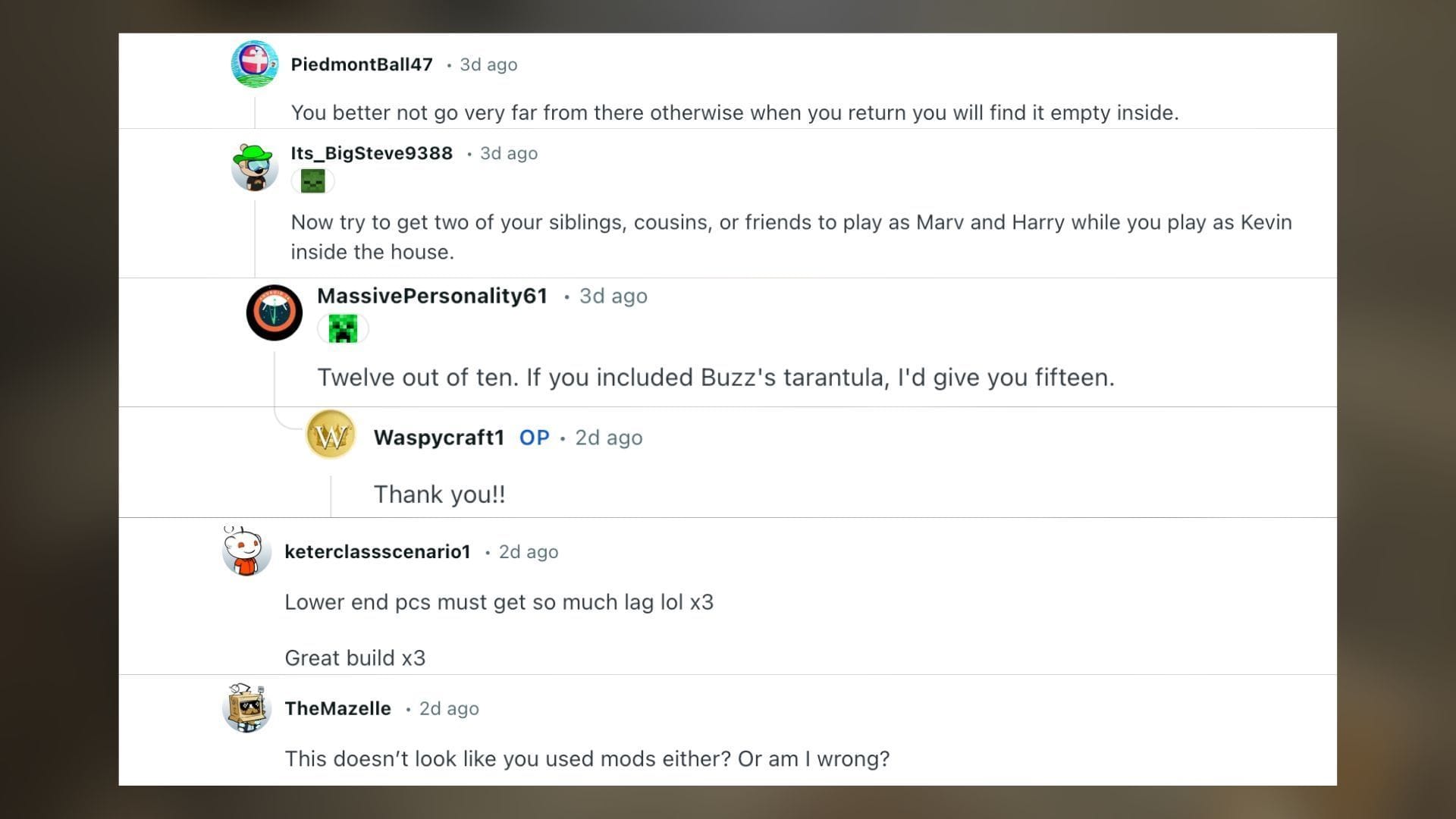The height and width of the screenshot is (819, 1456).
Task: Click the 2d ago timestamp beside TheMazelle
Action: [448, 708]
